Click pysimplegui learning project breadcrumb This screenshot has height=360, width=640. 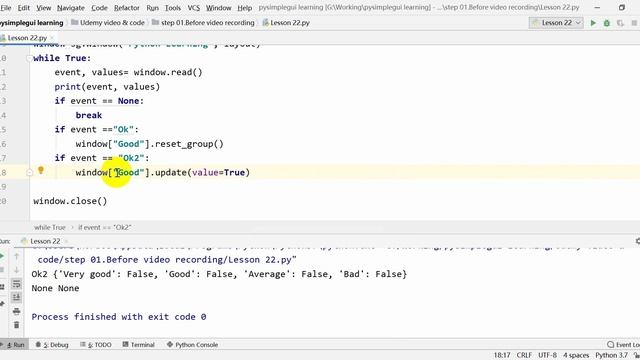(x=32, y=23)
